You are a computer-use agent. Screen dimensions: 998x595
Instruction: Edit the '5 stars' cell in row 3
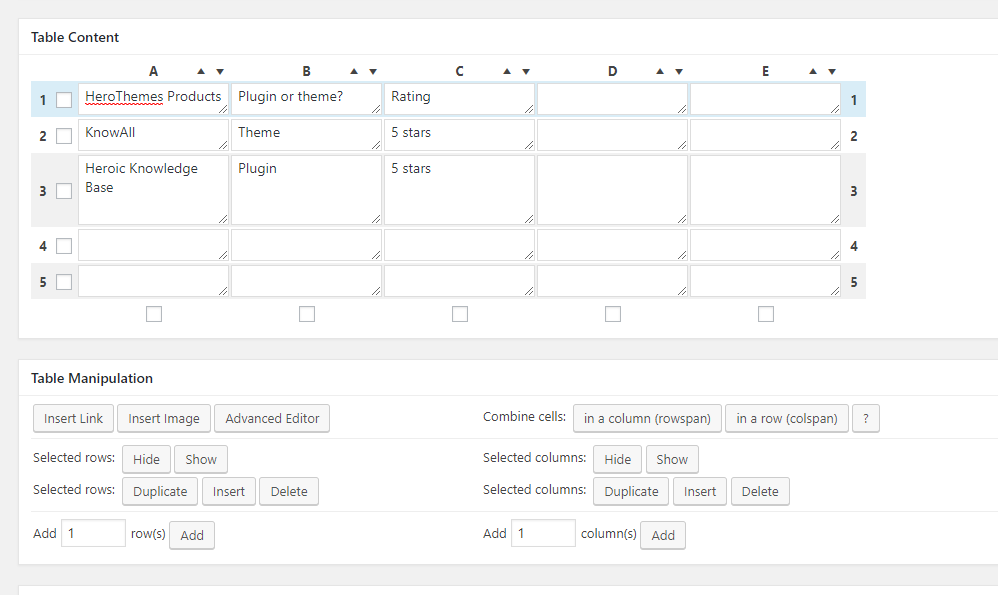click(x=460, y=190)
